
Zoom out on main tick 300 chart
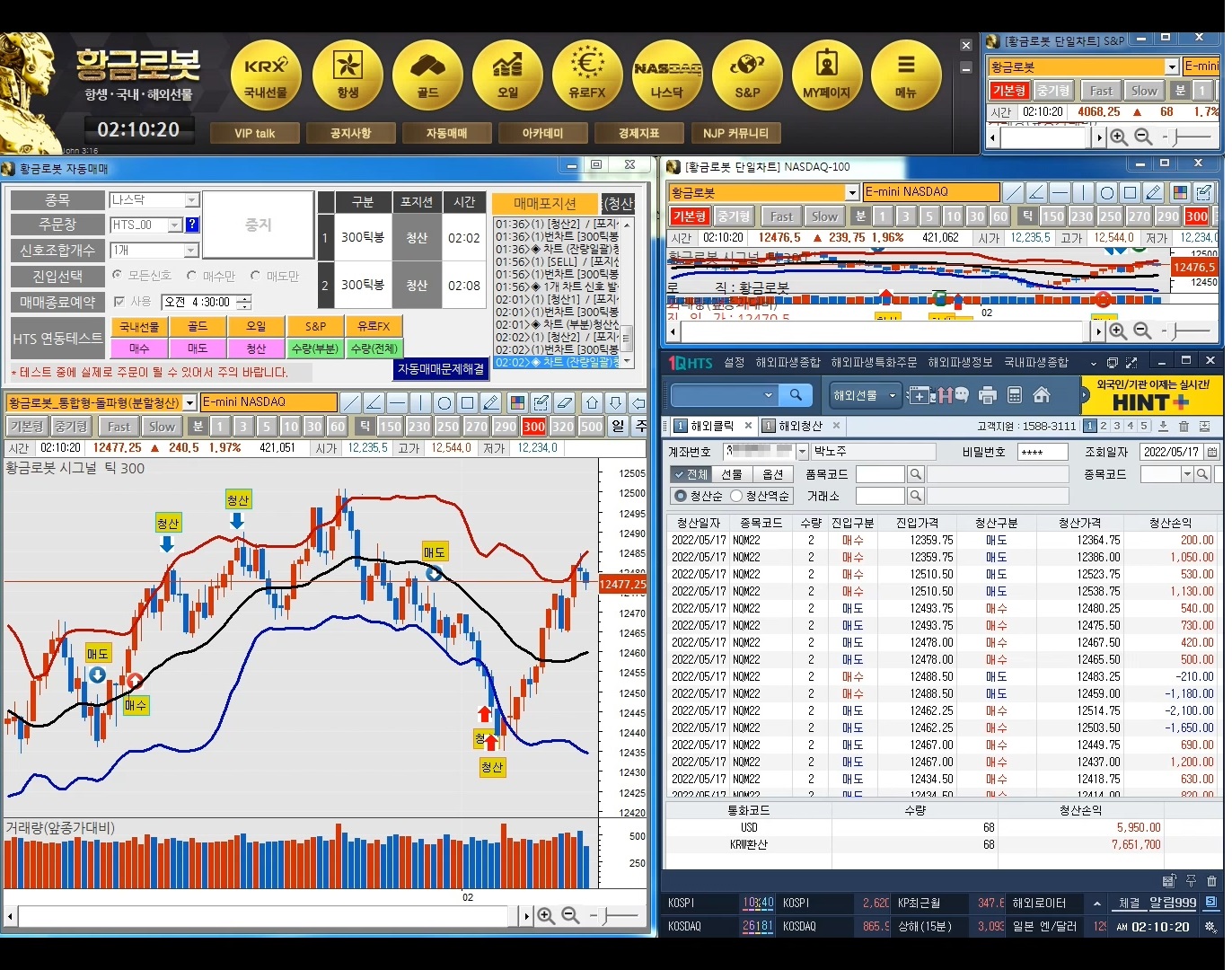pyautogui.click(x=570, y=915)
